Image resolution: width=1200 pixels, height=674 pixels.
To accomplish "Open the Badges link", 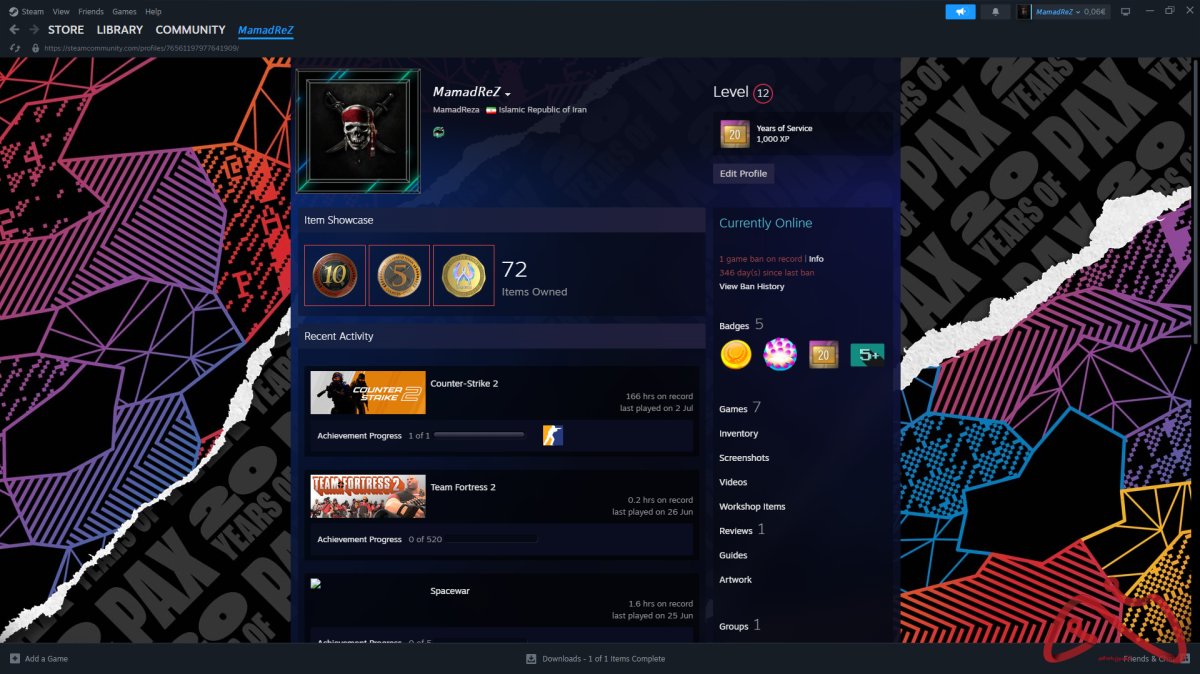I will [734, 326].
